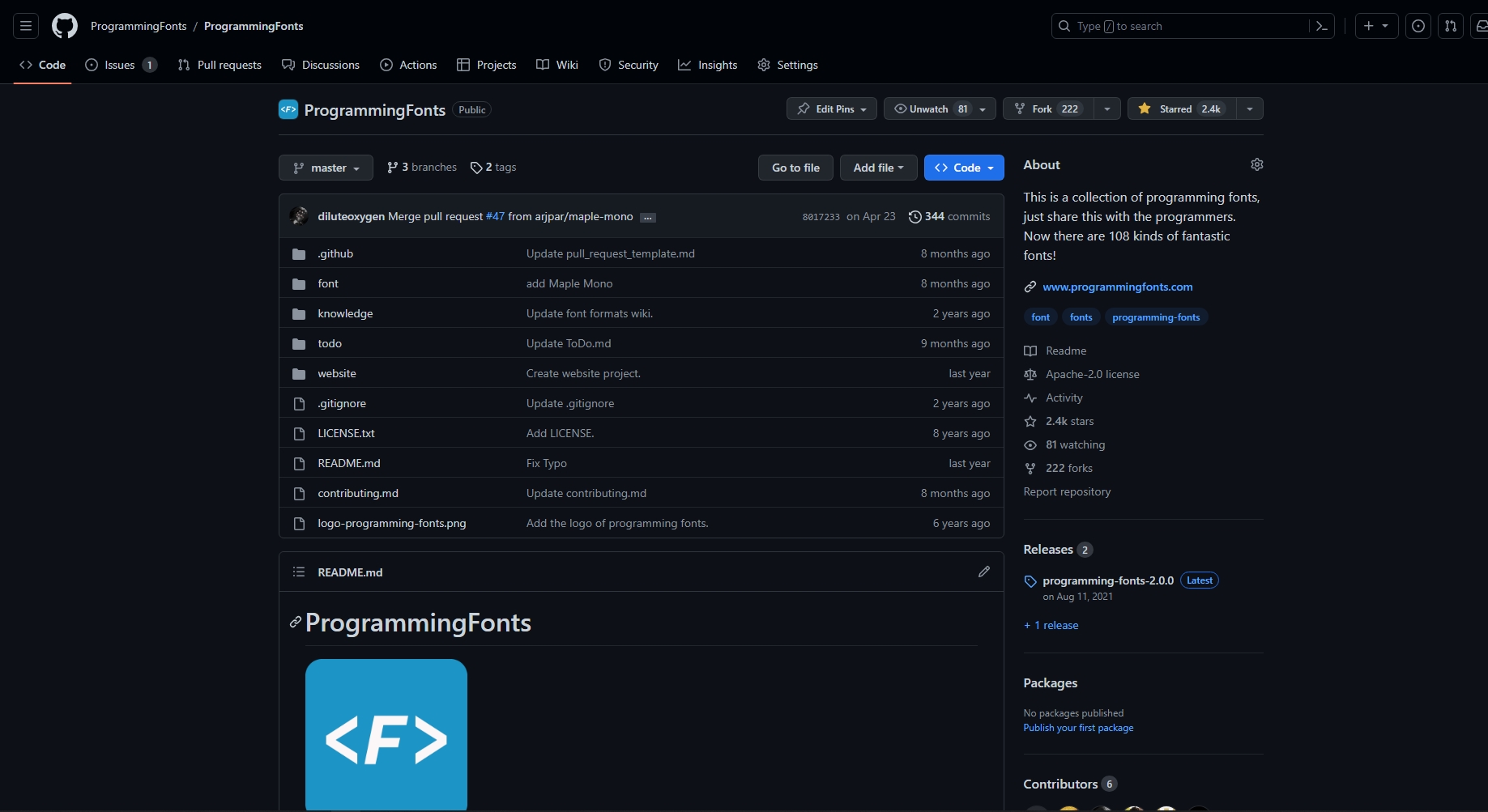
Task: Open the Wiki tab
Action: point(557,65)
